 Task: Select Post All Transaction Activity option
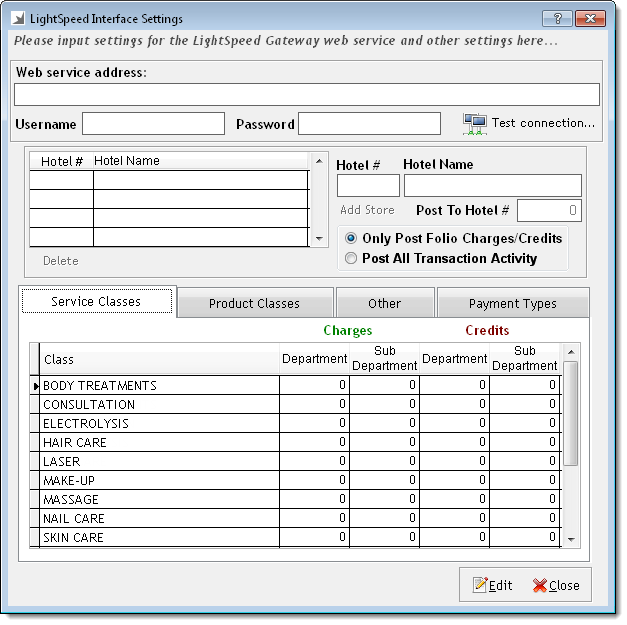[351, 258]
